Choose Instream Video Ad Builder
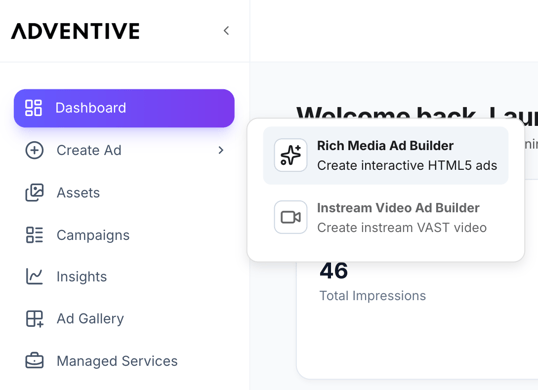This screenshot has width=538, height=390. click(x=398, y=208)
